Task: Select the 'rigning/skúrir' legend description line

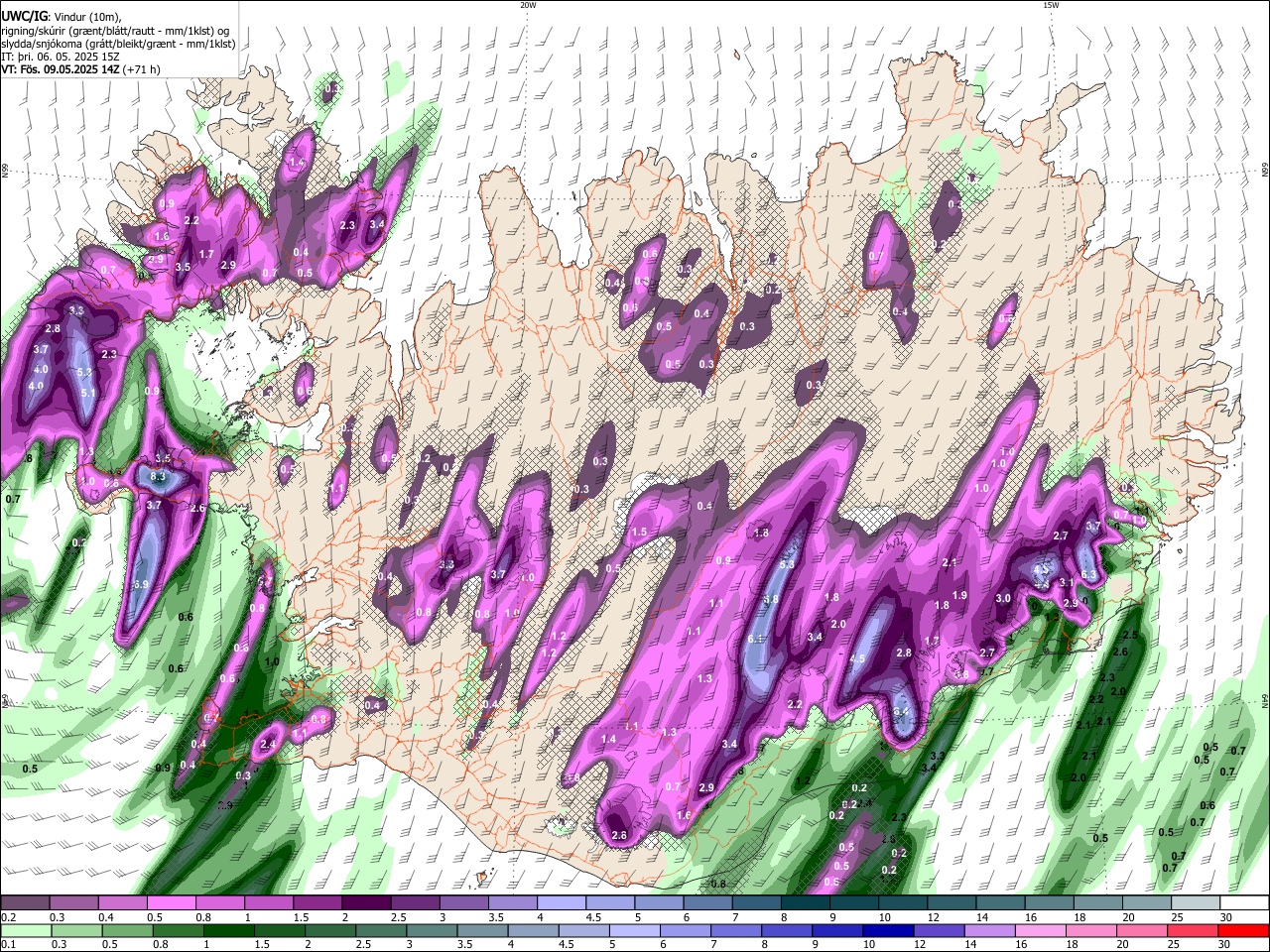Action: [116, 31]
